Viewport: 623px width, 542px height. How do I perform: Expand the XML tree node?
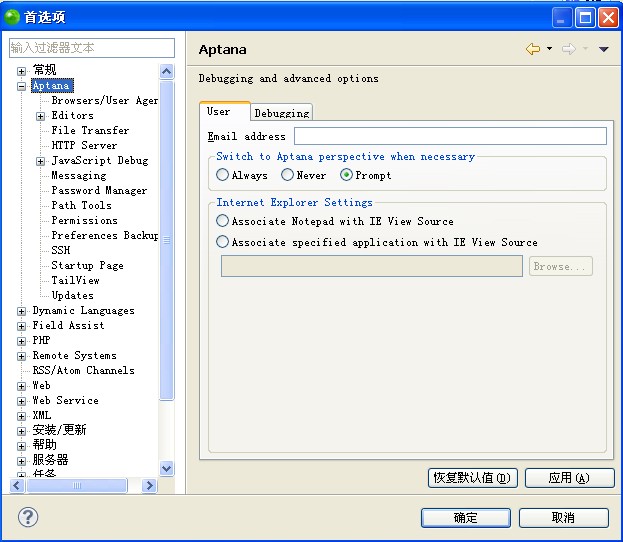tap(21, 416)
